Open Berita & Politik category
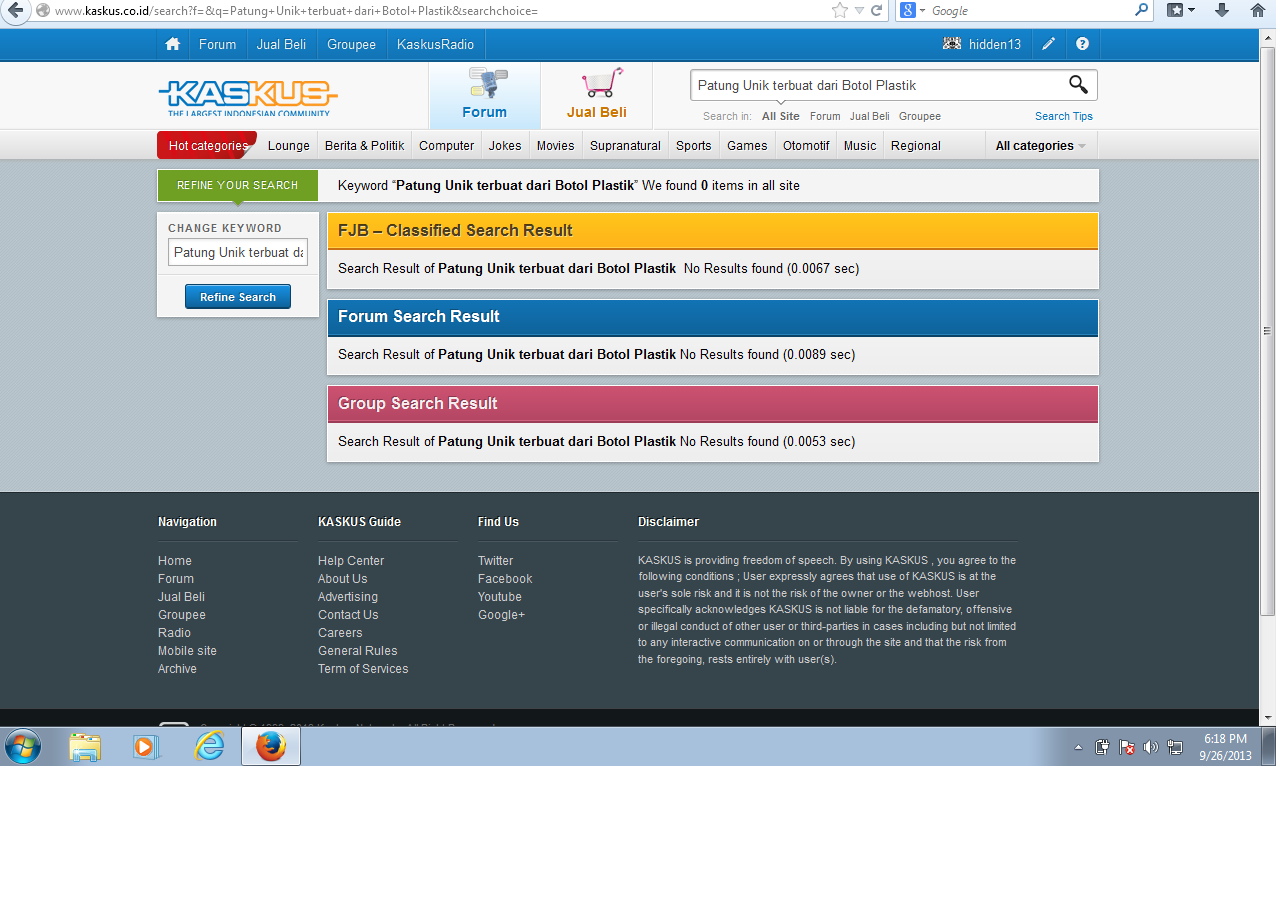 coord(365,145)
